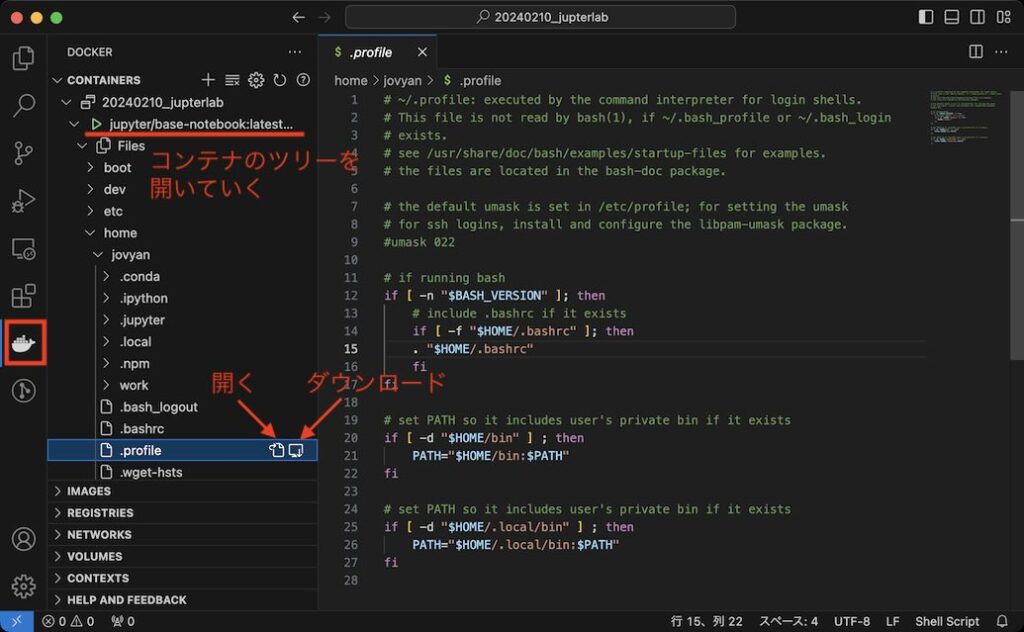
Task: Switch to the .profile editor tab
Action: (371, 52)
